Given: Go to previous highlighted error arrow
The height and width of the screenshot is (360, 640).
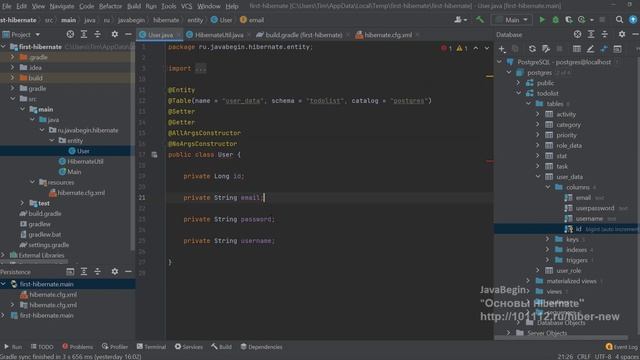Looking at the screenshot, I should pos(476,48).
